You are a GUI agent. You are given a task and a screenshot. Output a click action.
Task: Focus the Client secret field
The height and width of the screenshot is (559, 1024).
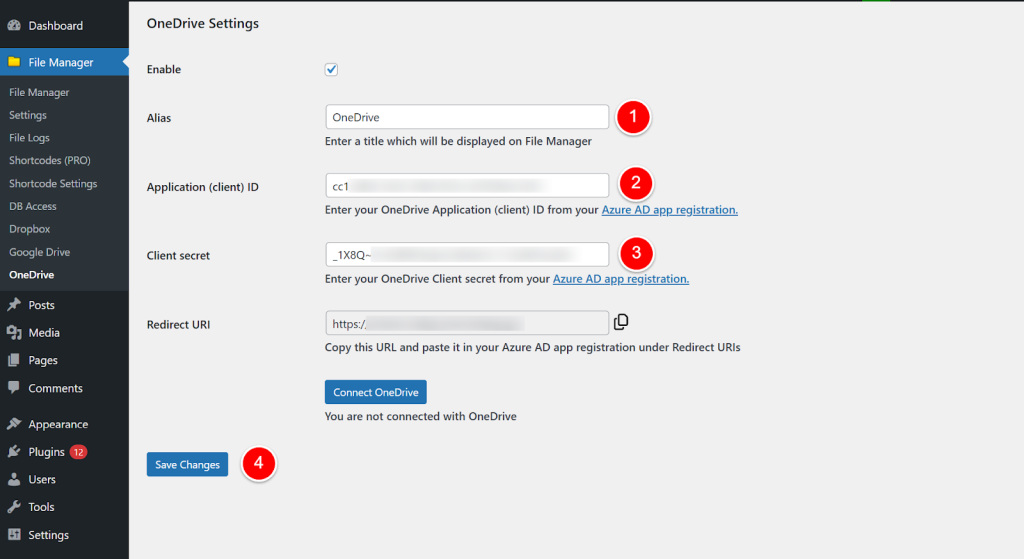tap(467, 255)
